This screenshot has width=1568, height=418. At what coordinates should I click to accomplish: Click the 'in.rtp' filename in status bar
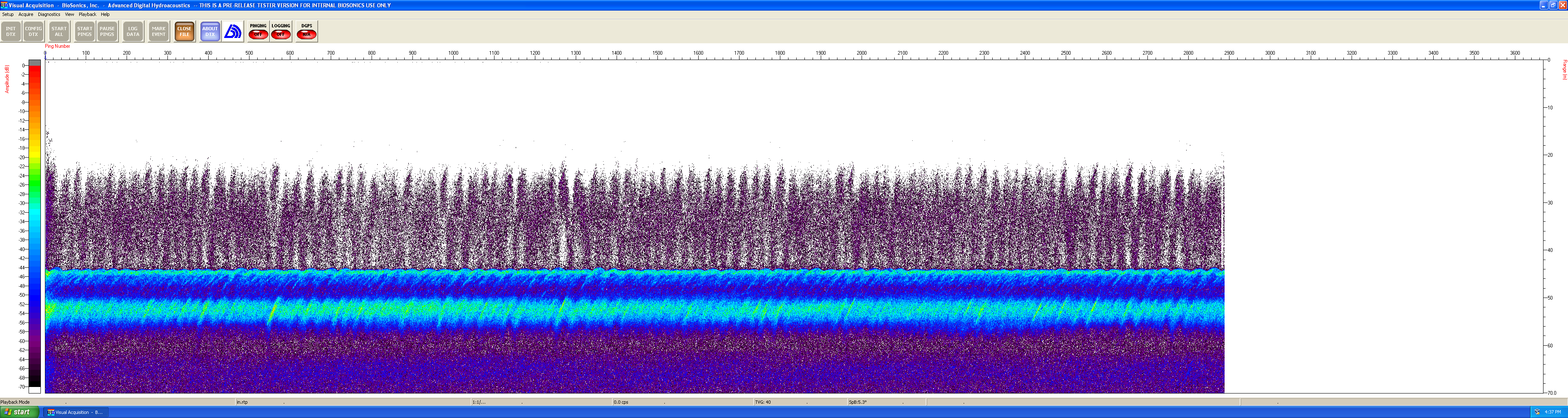tap(242, 402)
